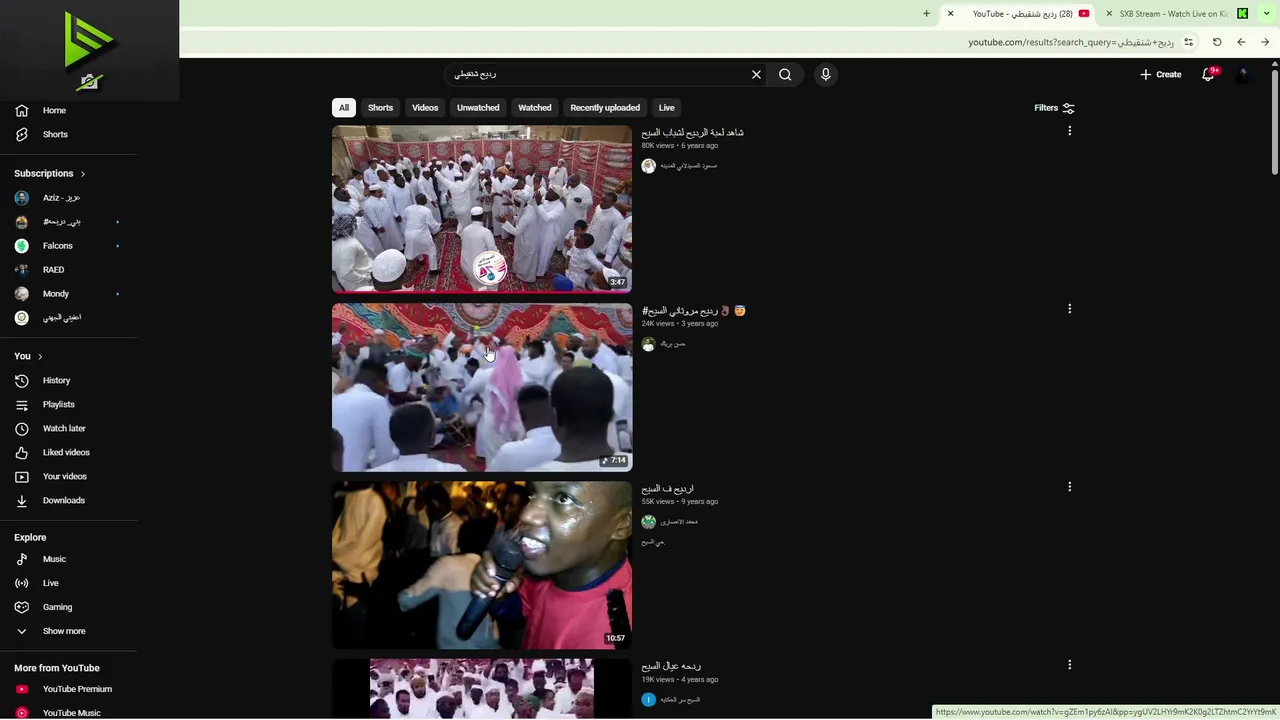Open Live under Explore in sidebar

[50, 583]
